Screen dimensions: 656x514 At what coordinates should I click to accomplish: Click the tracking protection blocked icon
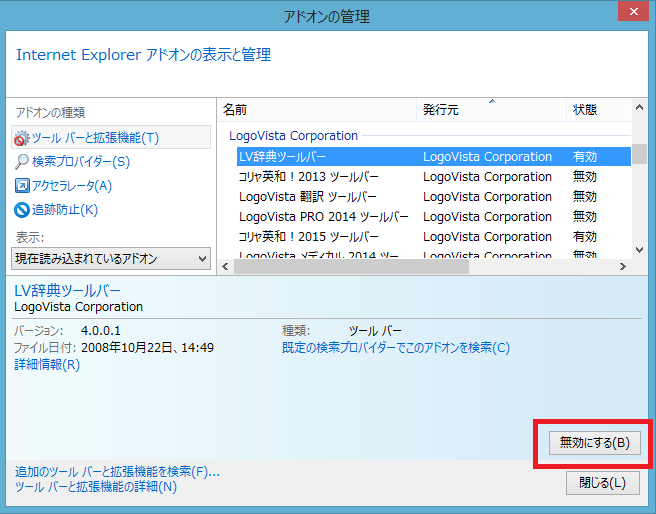pyautogui.click(x=22, y=210)
